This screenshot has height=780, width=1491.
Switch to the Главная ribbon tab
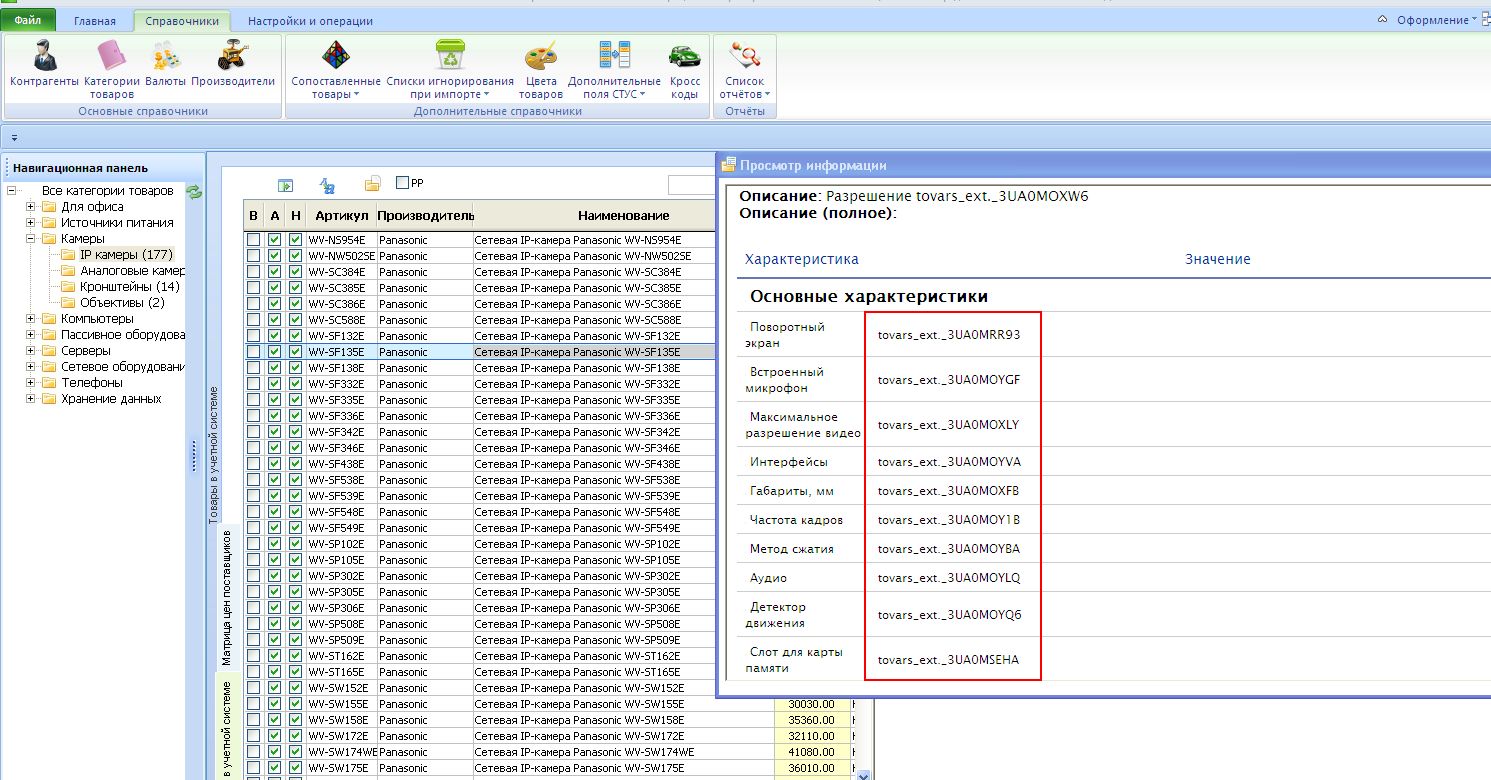point(95,21)
